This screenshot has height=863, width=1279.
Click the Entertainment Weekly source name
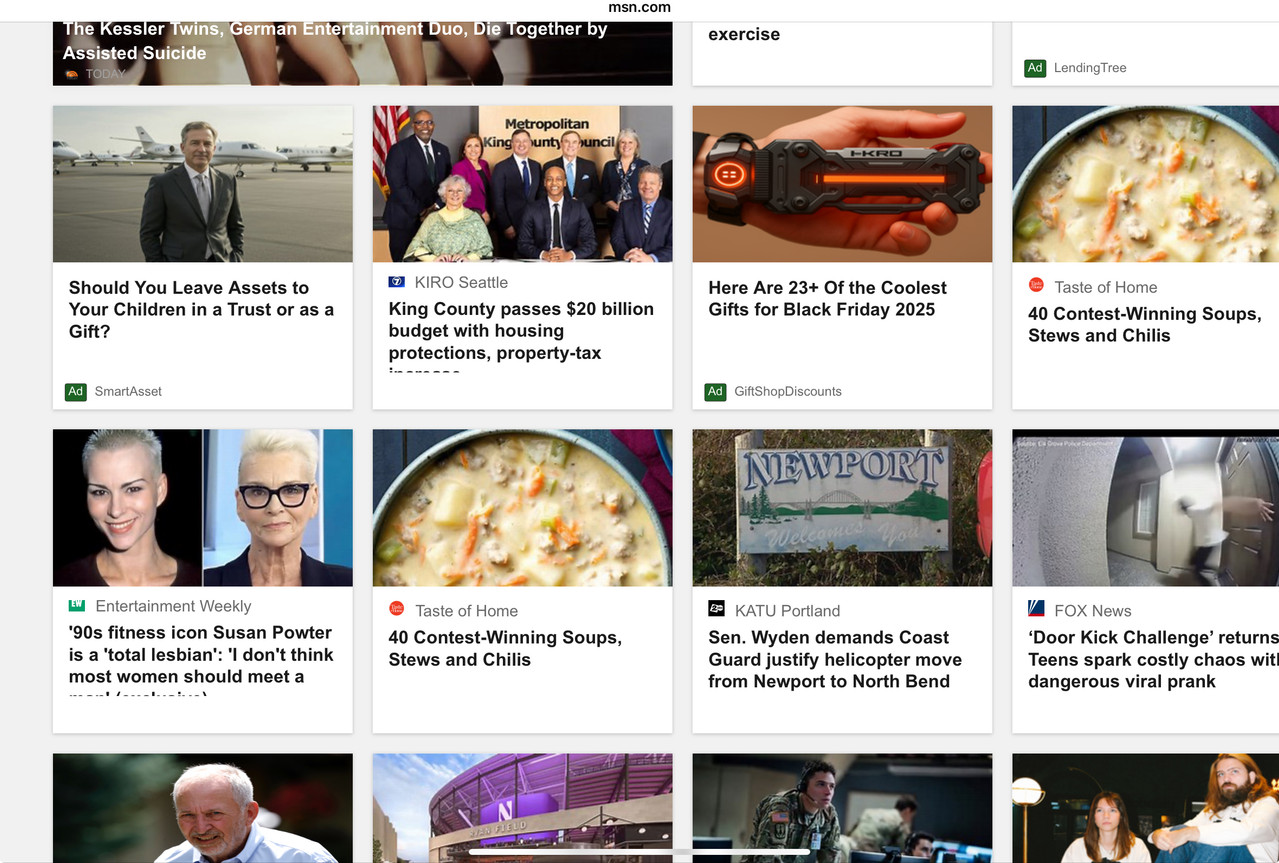(x=173, y=606)
